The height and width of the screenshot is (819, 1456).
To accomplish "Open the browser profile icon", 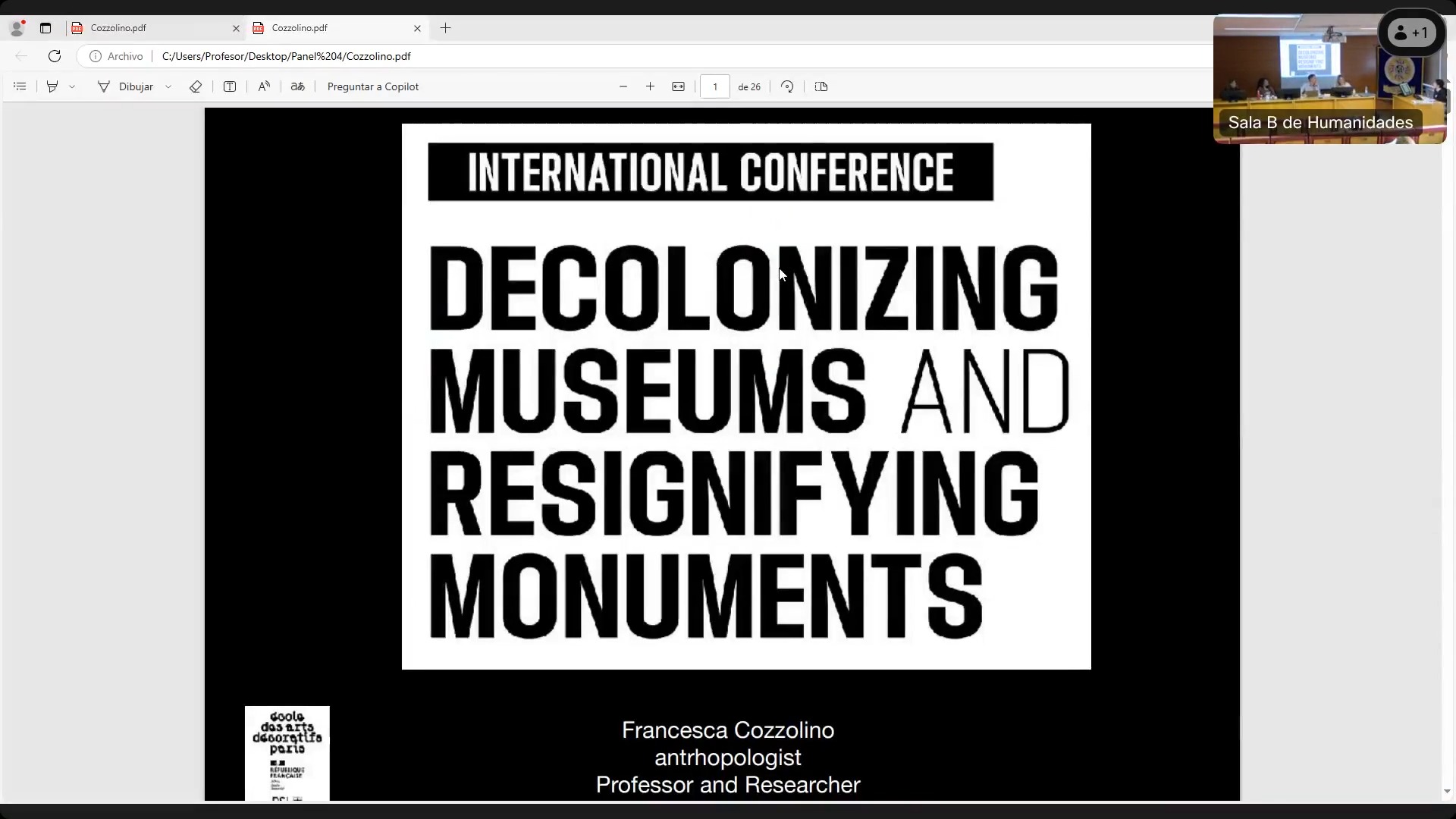I will point(17,28).
